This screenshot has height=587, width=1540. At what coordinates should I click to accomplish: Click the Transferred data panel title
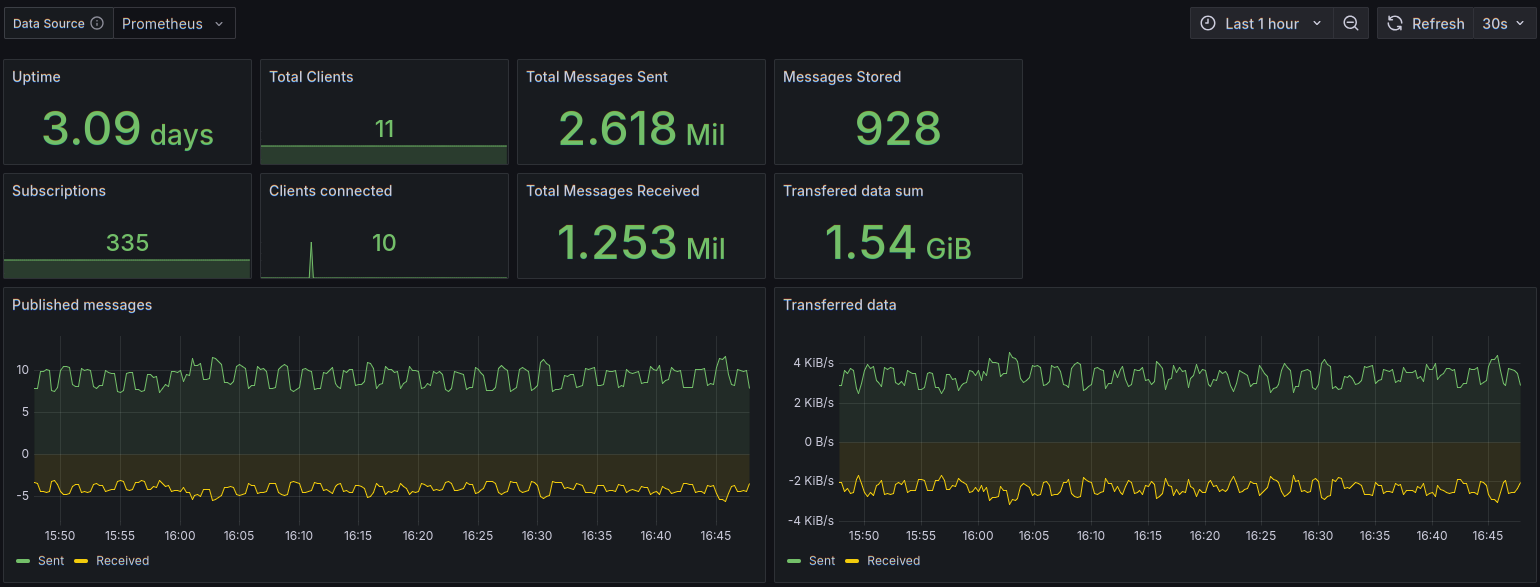pyautogui.click(x=840, y=305)
